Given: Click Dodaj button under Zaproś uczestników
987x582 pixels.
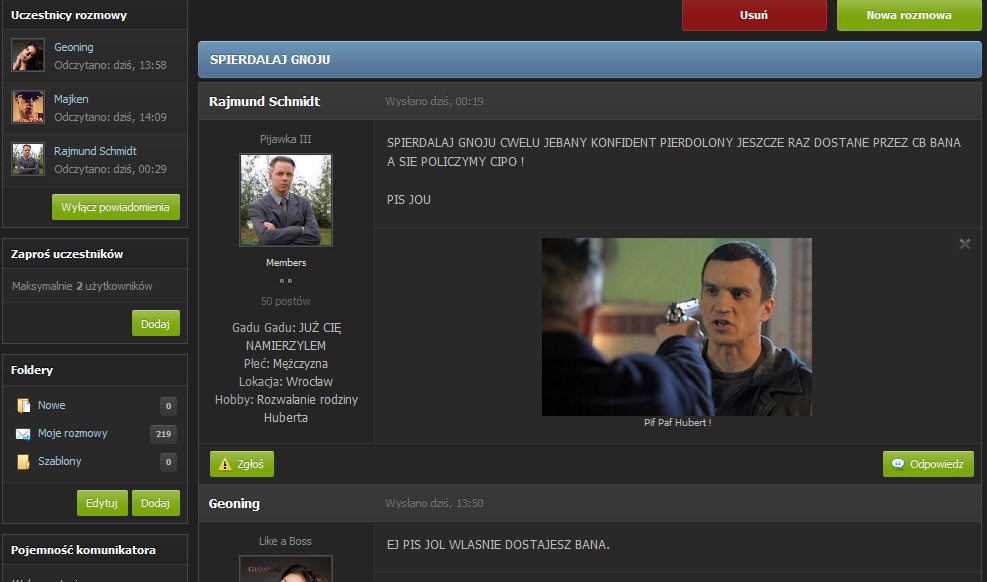Looking at the screenshot, I should [x=155, y=323].
